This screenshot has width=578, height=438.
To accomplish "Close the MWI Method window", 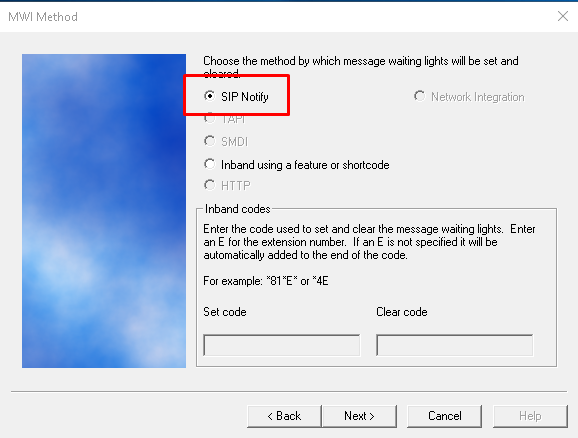I will [x=563, y=16].
